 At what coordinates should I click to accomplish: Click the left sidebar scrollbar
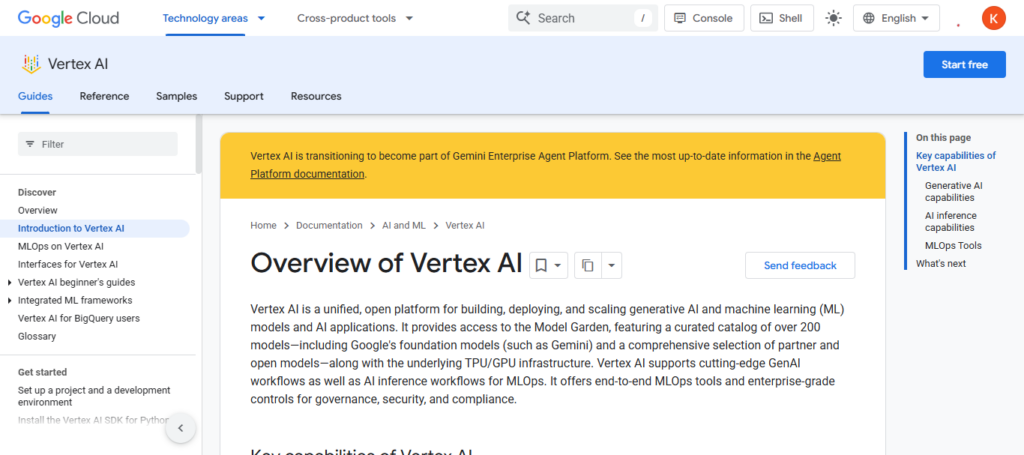pyautogui.click(x=199, y=144)
